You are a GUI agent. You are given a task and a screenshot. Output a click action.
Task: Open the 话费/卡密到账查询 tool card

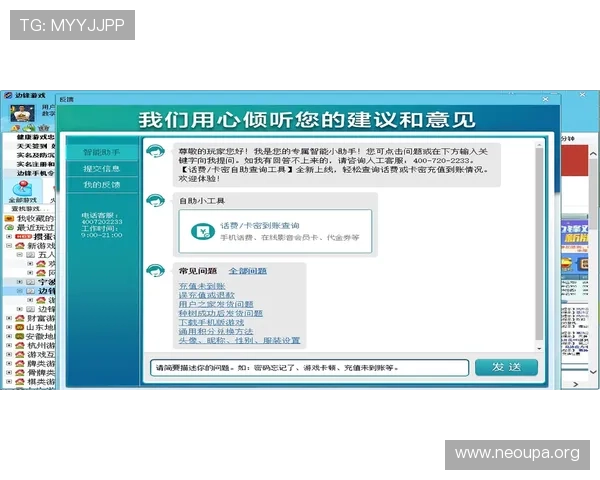click(275, 231)
